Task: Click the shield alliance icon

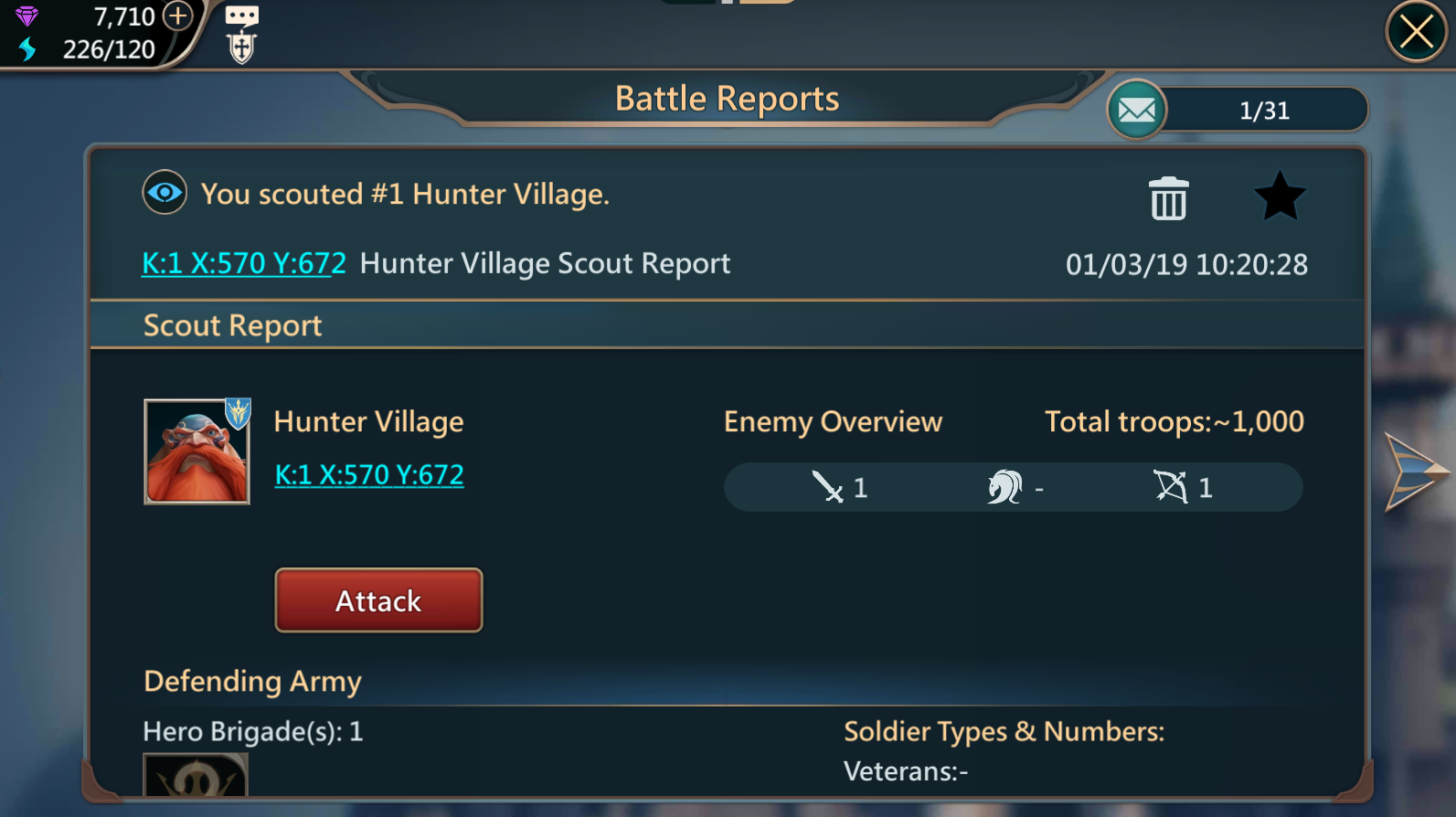Action: tap(241, 48)
